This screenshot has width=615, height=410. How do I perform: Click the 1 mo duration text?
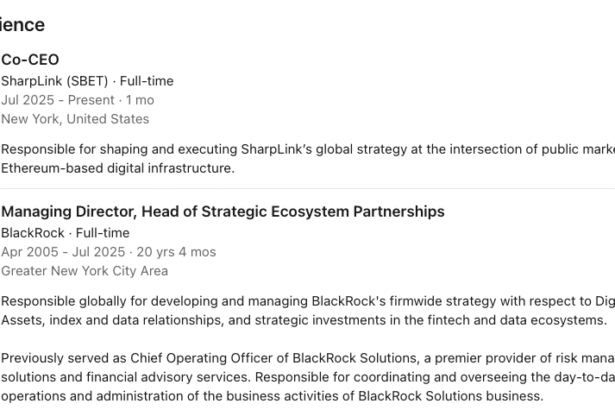pos(138,100)
